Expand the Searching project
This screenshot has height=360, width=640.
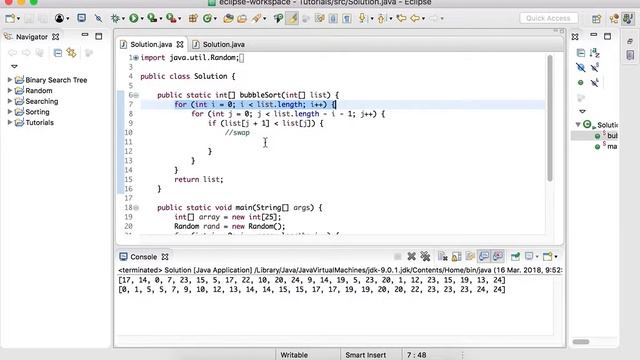(10, 101)
